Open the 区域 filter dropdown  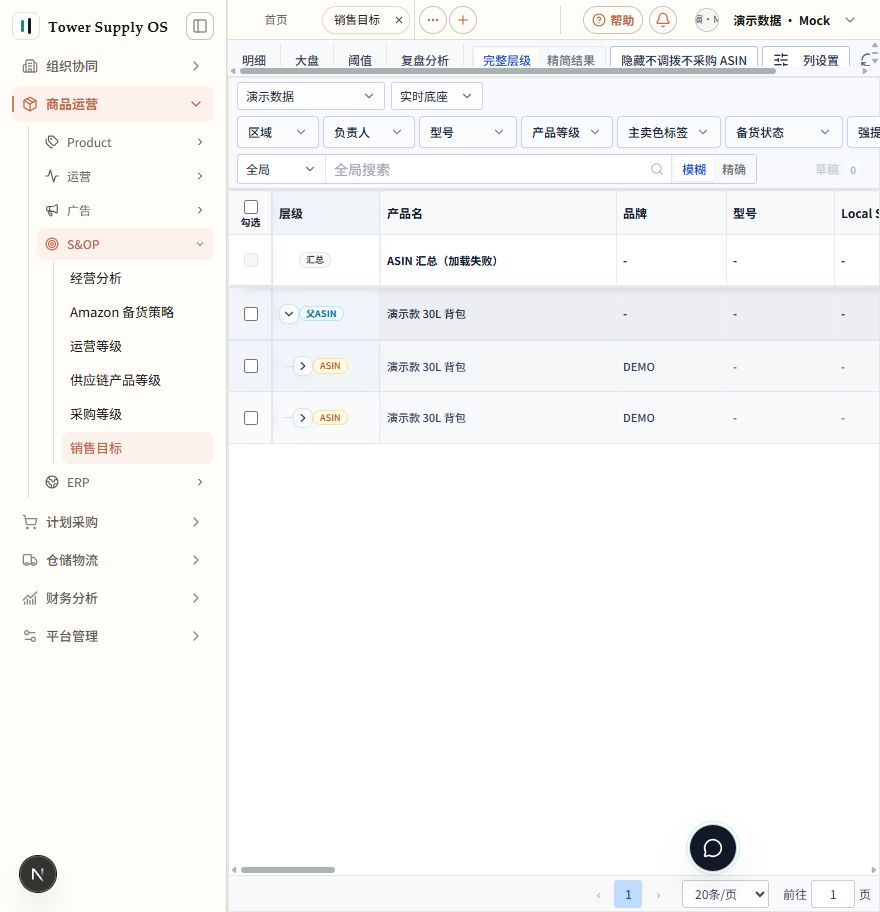(277, 132)
